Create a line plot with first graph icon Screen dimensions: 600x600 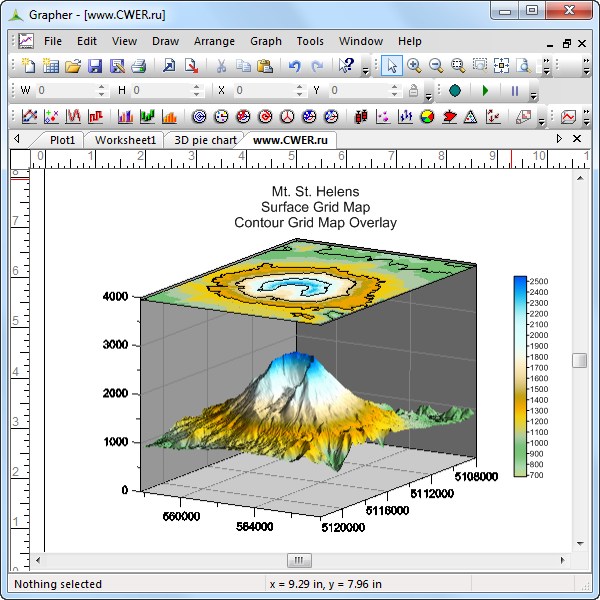[29, 117]
